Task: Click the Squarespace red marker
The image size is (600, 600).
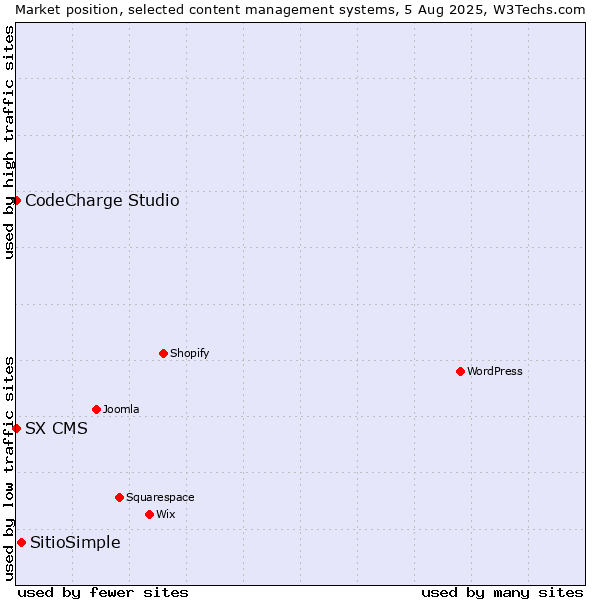Action: (x=119, y=498)
